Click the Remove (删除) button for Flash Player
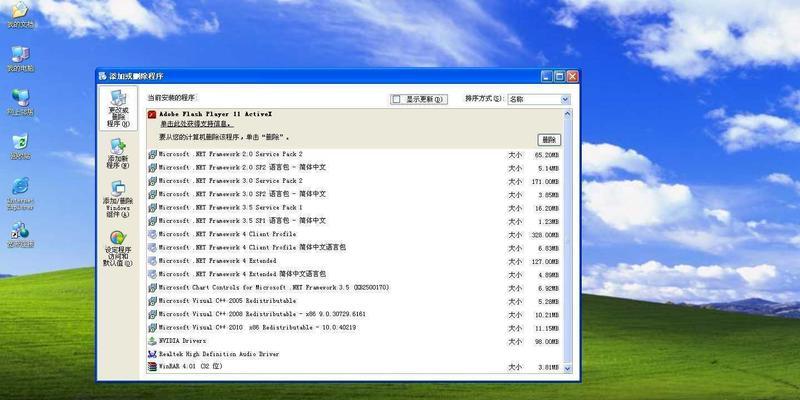This screenshot has height=400, width=800. pos(549,140)
